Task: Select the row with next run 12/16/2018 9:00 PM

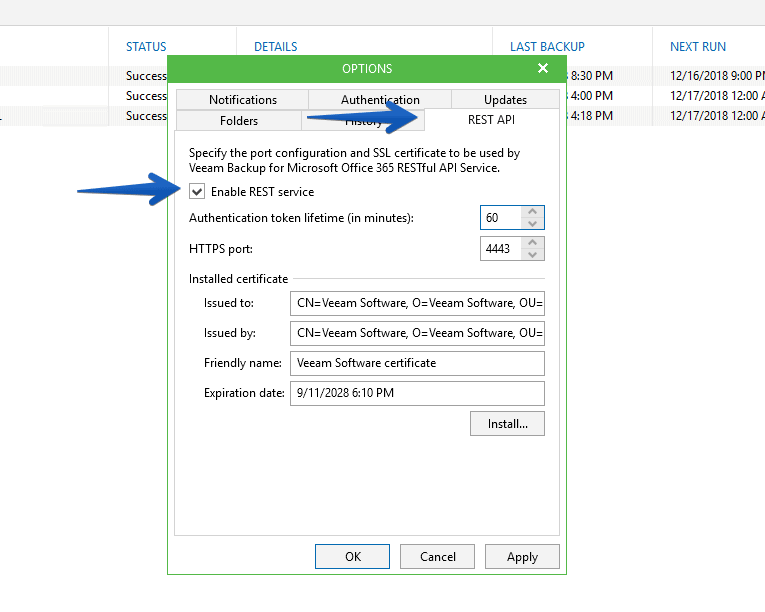Action: [x=716, y=76]
